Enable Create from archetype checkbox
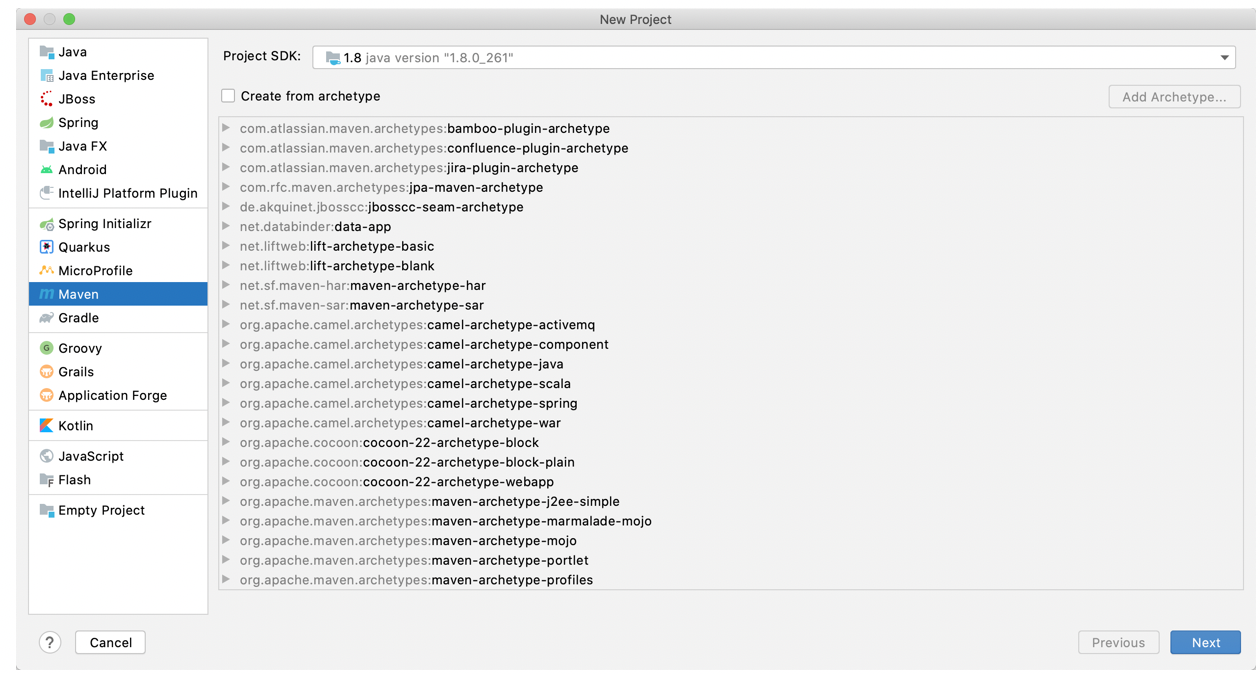This screenshot has height=674, width=1260. point(228,96)
